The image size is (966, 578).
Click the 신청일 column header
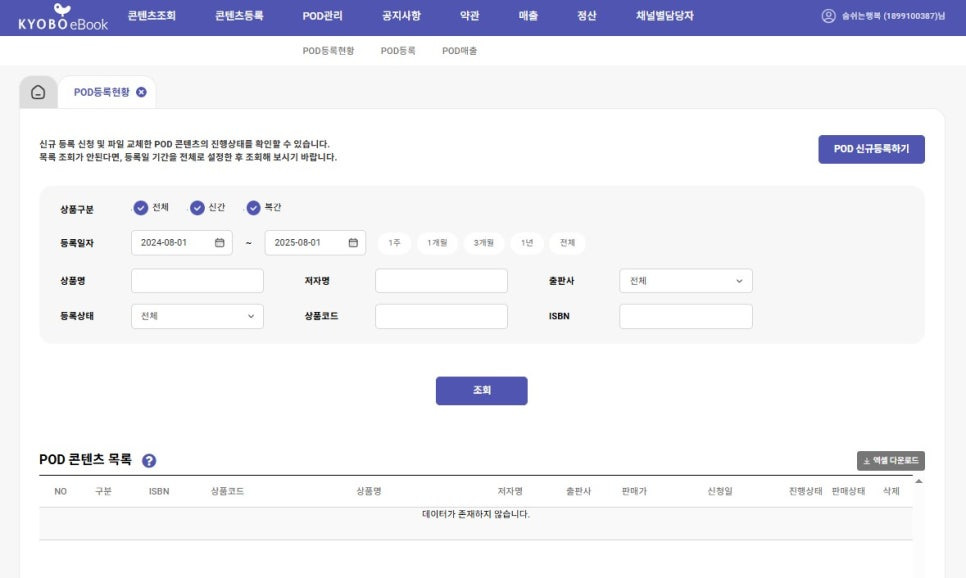point(720,491)
